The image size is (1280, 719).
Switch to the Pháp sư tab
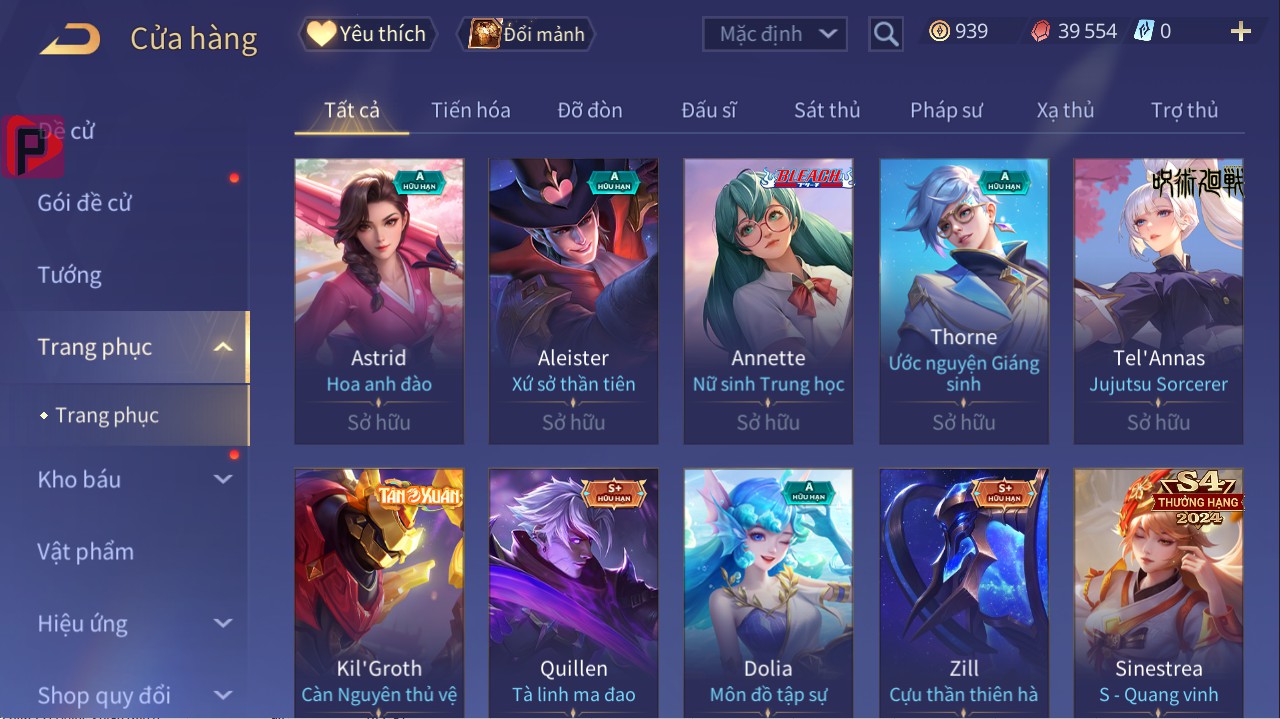pos(946,110)
